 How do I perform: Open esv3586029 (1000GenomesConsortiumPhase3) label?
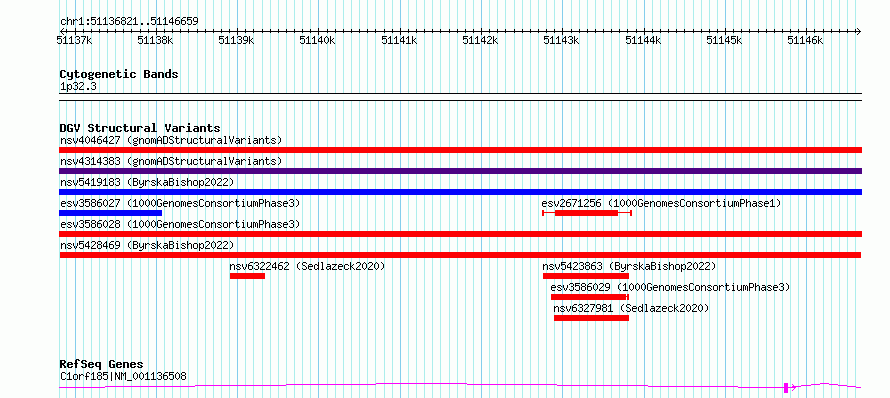click(670, 287)
